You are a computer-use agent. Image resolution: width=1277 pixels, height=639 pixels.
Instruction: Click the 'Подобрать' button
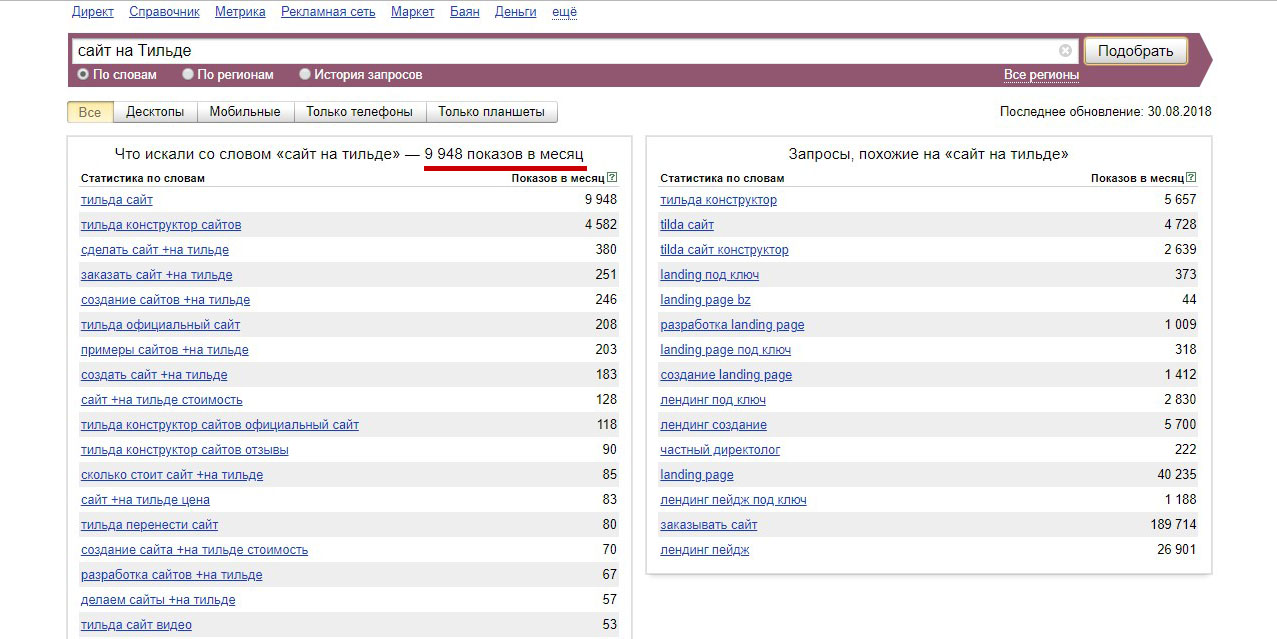(1135, 51)
